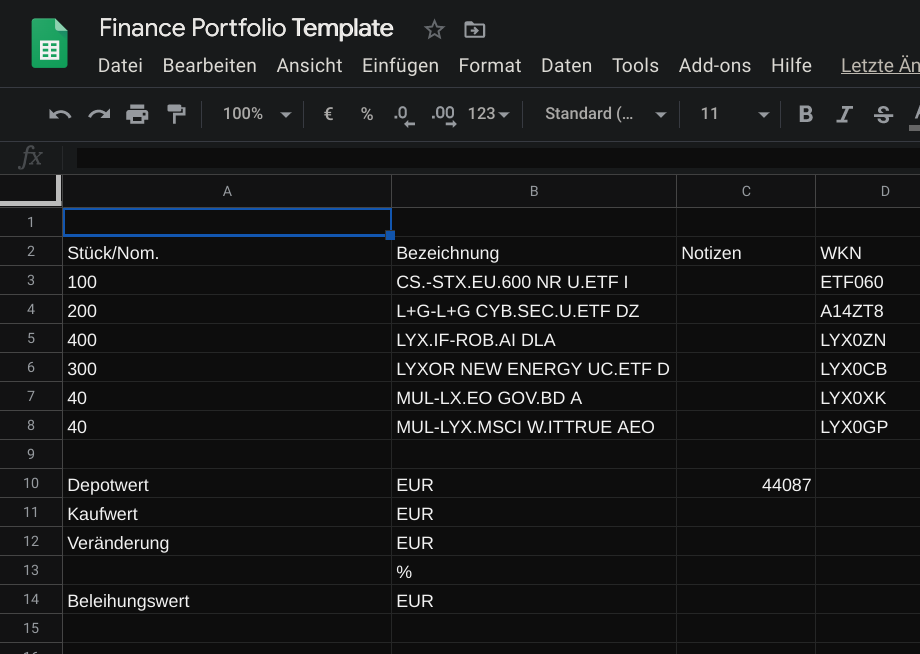Select WKN cell ETF060
The height and width of the screenshot is (654, 920).
[x=868, y=282]
